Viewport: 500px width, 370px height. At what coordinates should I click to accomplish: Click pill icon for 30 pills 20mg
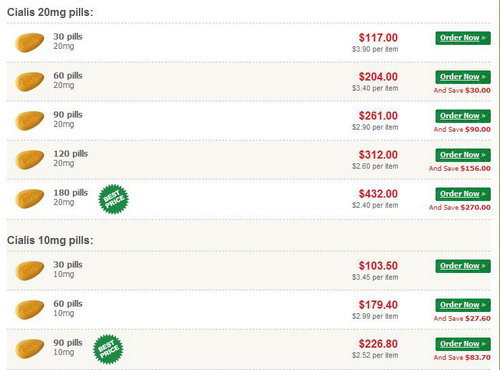click(x=30, y=42)
